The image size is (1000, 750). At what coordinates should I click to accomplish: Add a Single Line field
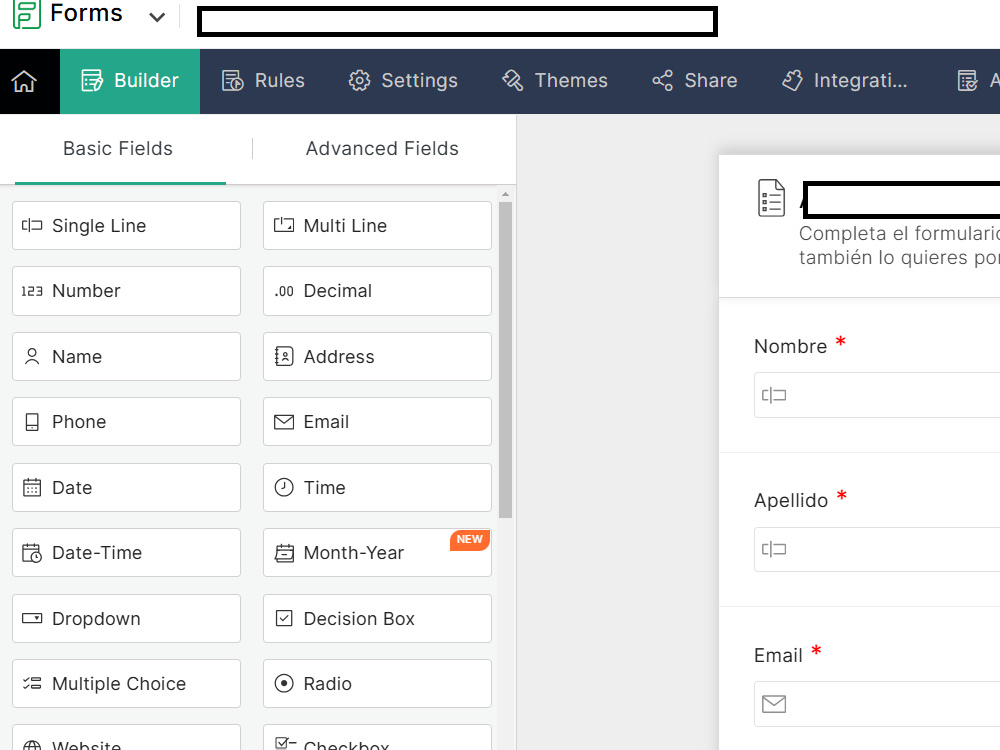click(126, 225)
